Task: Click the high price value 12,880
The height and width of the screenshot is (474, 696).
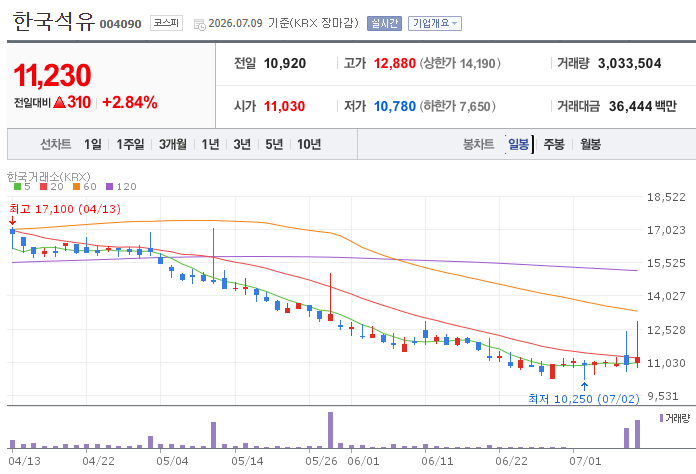Action: point(395,63)
